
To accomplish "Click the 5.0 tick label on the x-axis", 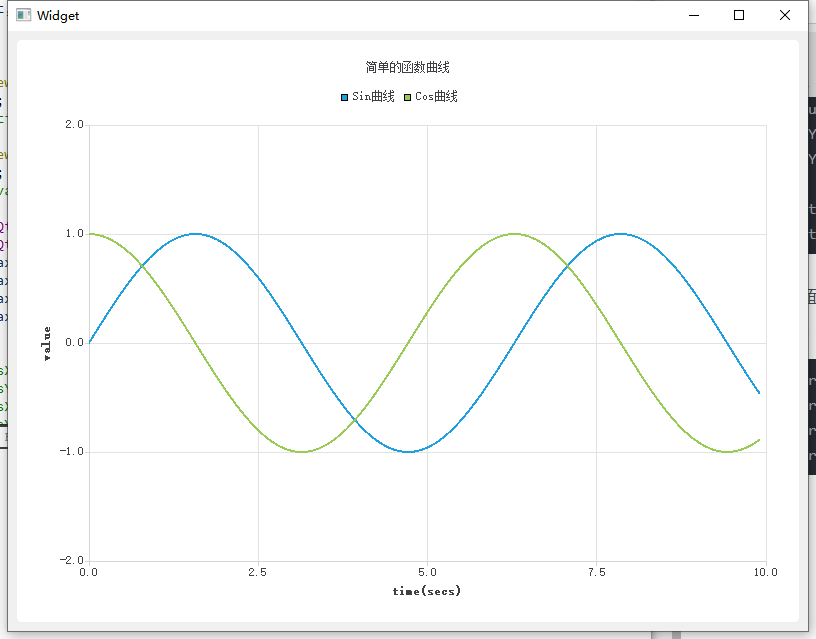I will (428, 572).
